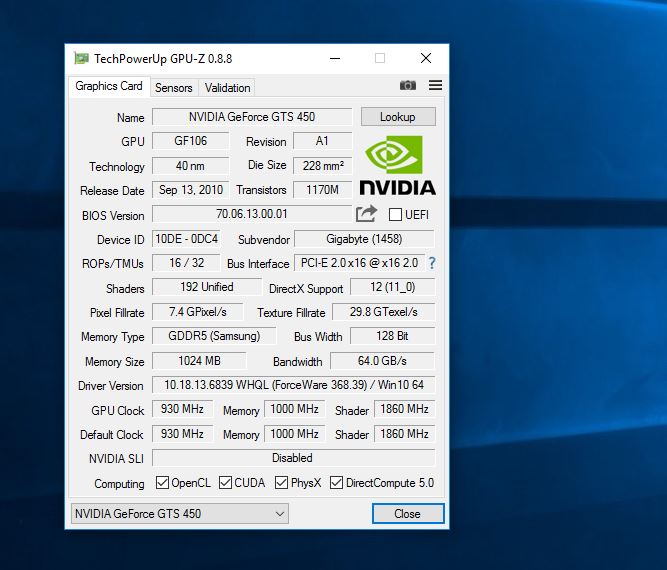The image size is (667, 570).
Task: Click the Close button
Action: [408, 513]
